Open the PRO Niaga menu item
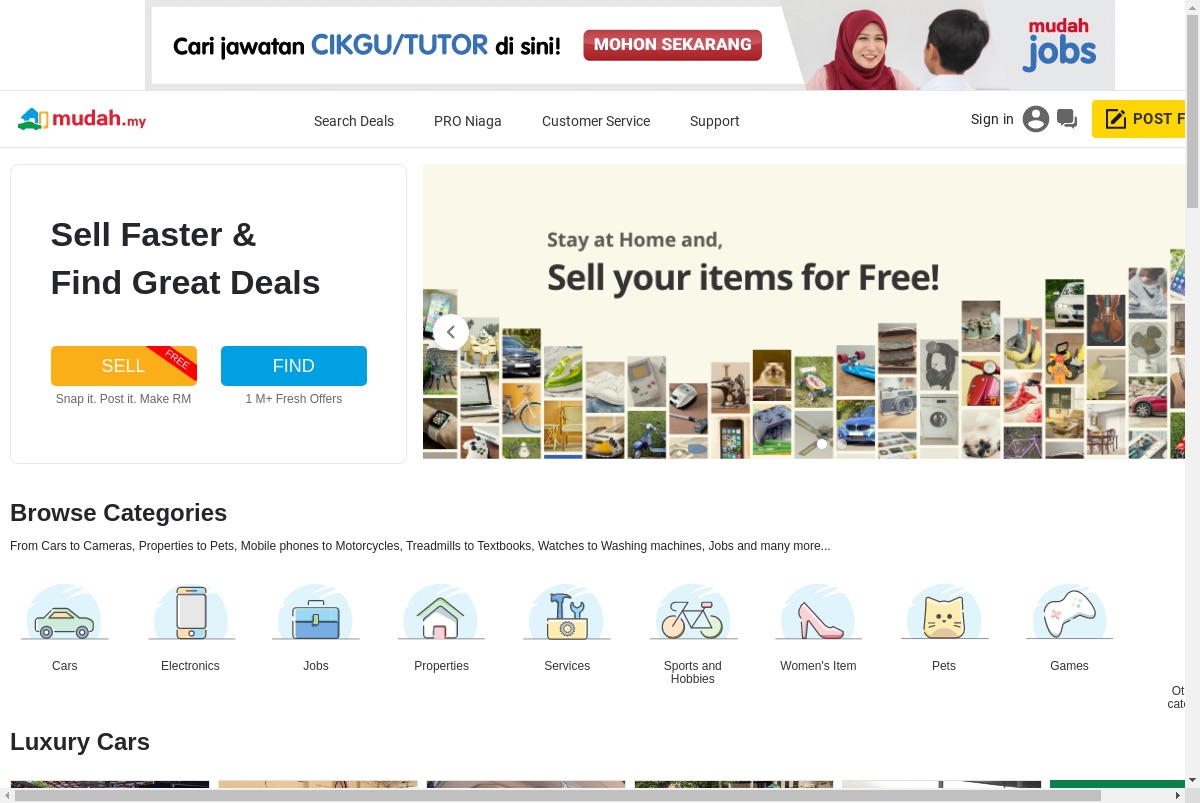This screenshot has height=803, width=1200. (x=468, y=121)
